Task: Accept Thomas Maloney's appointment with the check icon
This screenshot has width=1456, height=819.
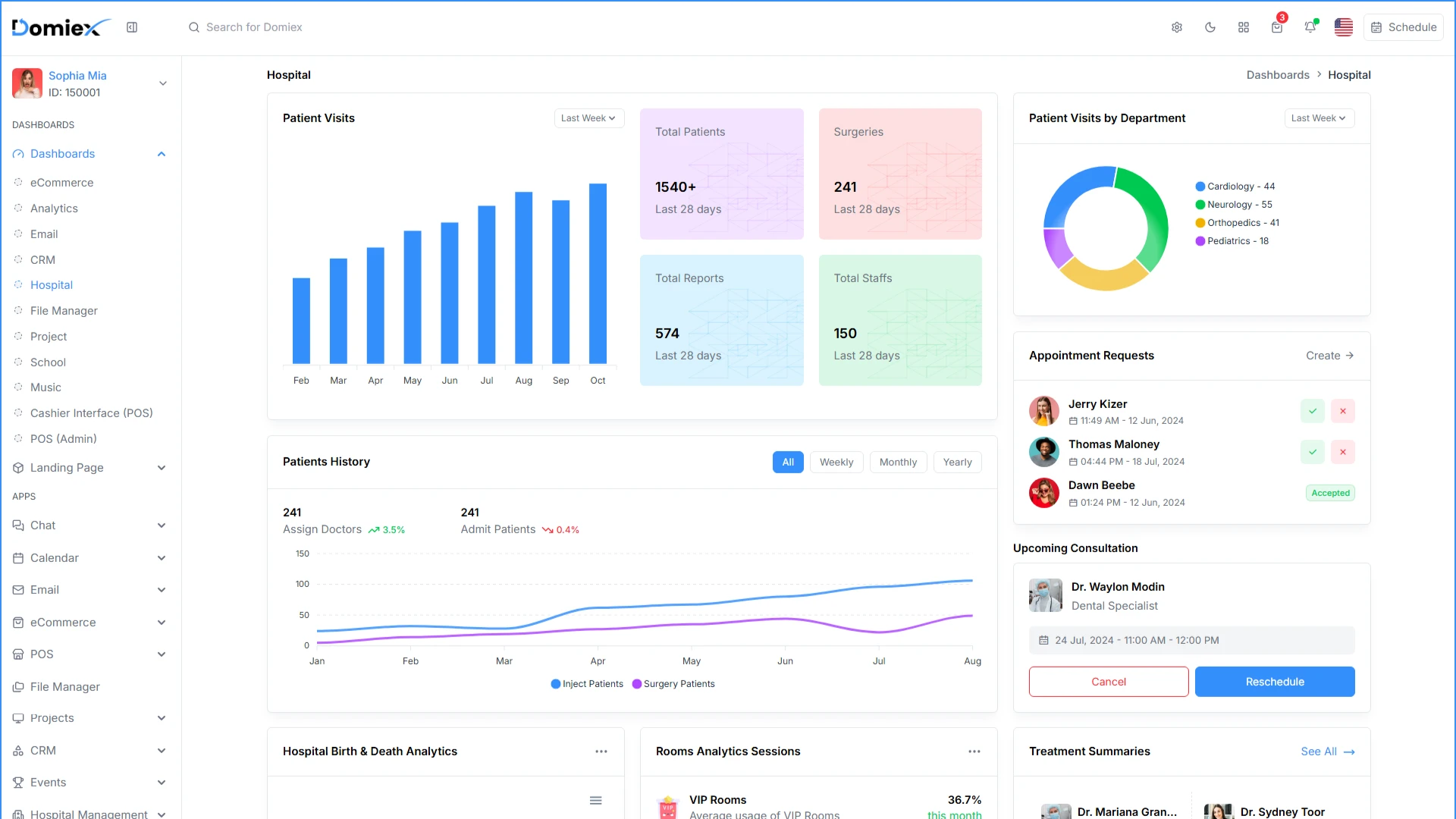Action: 1313,452
